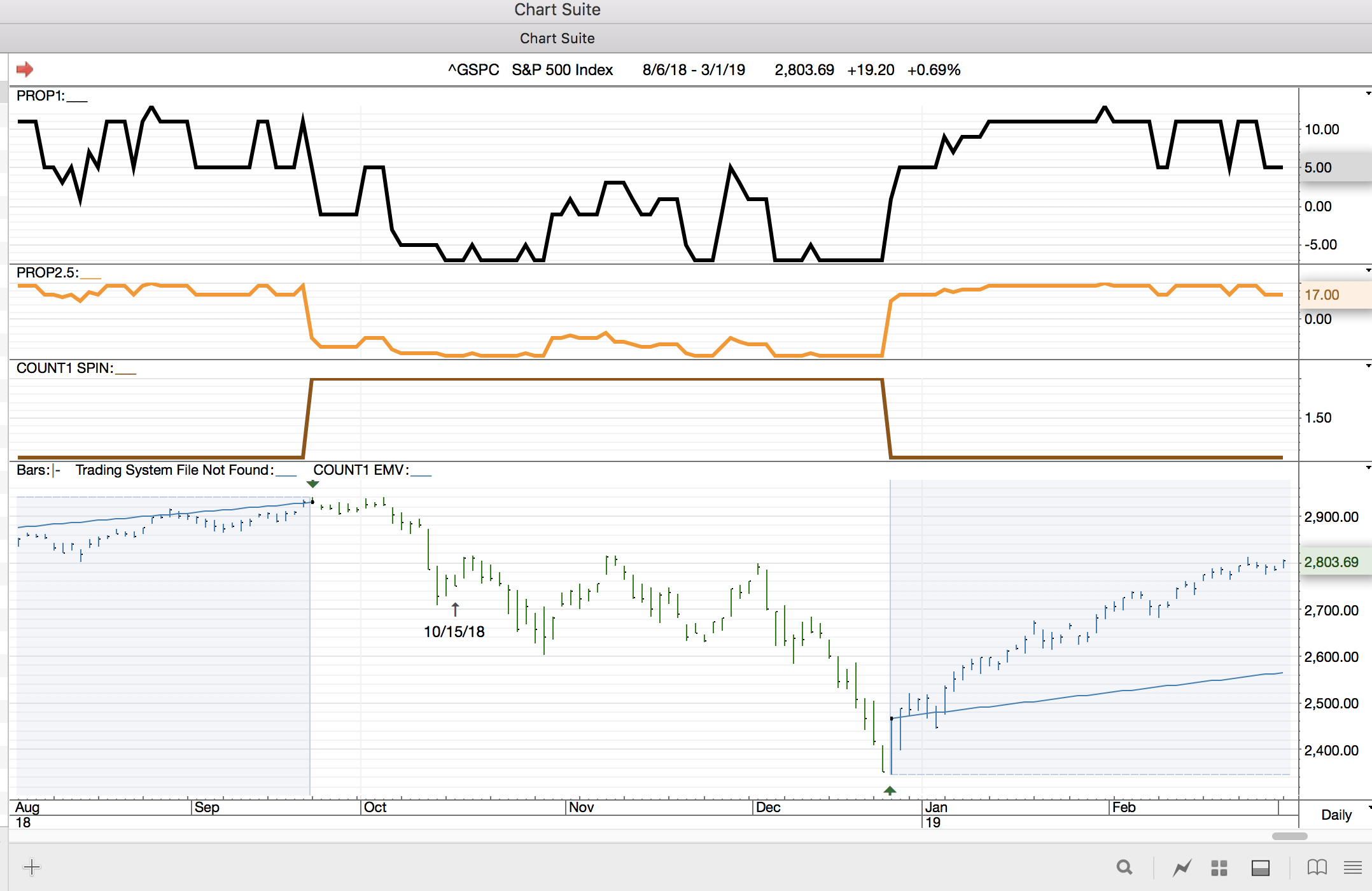Click the COUNT1 EMV label

tap(361, 470)
